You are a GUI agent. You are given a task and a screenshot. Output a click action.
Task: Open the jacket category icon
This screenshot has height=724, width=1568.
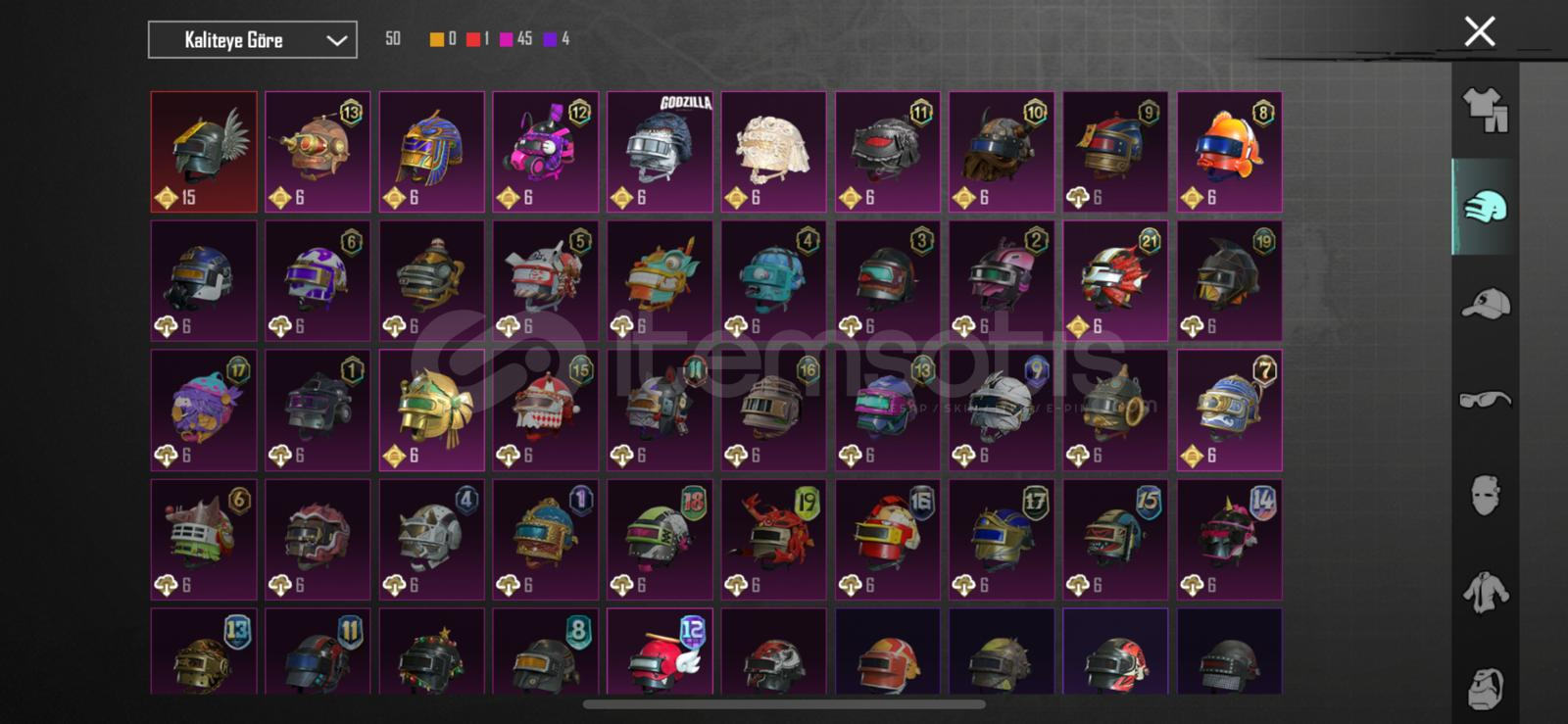(1485, 592)
